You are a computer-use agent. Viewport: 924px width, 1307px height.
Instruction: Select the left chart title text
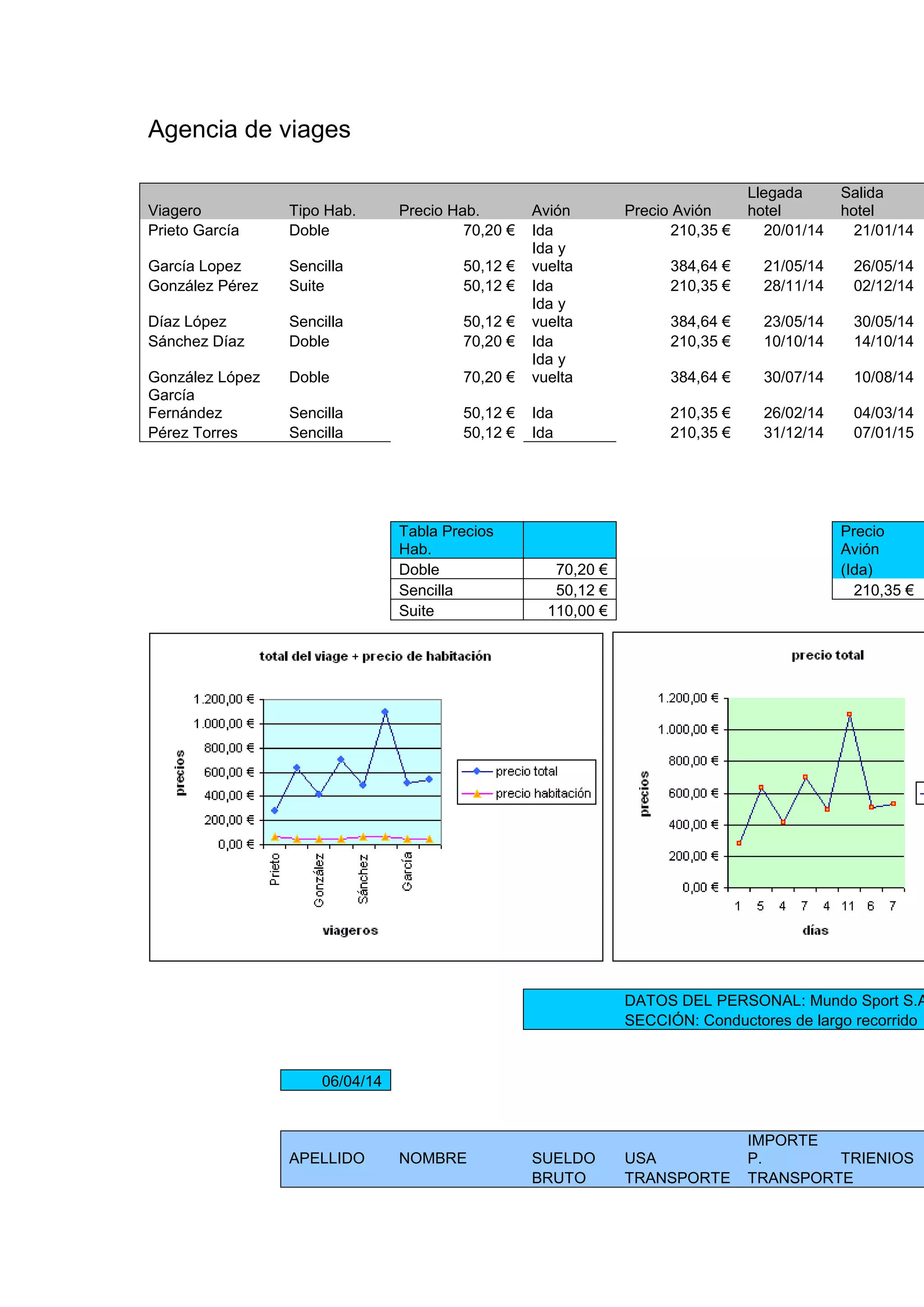(375, 656)
